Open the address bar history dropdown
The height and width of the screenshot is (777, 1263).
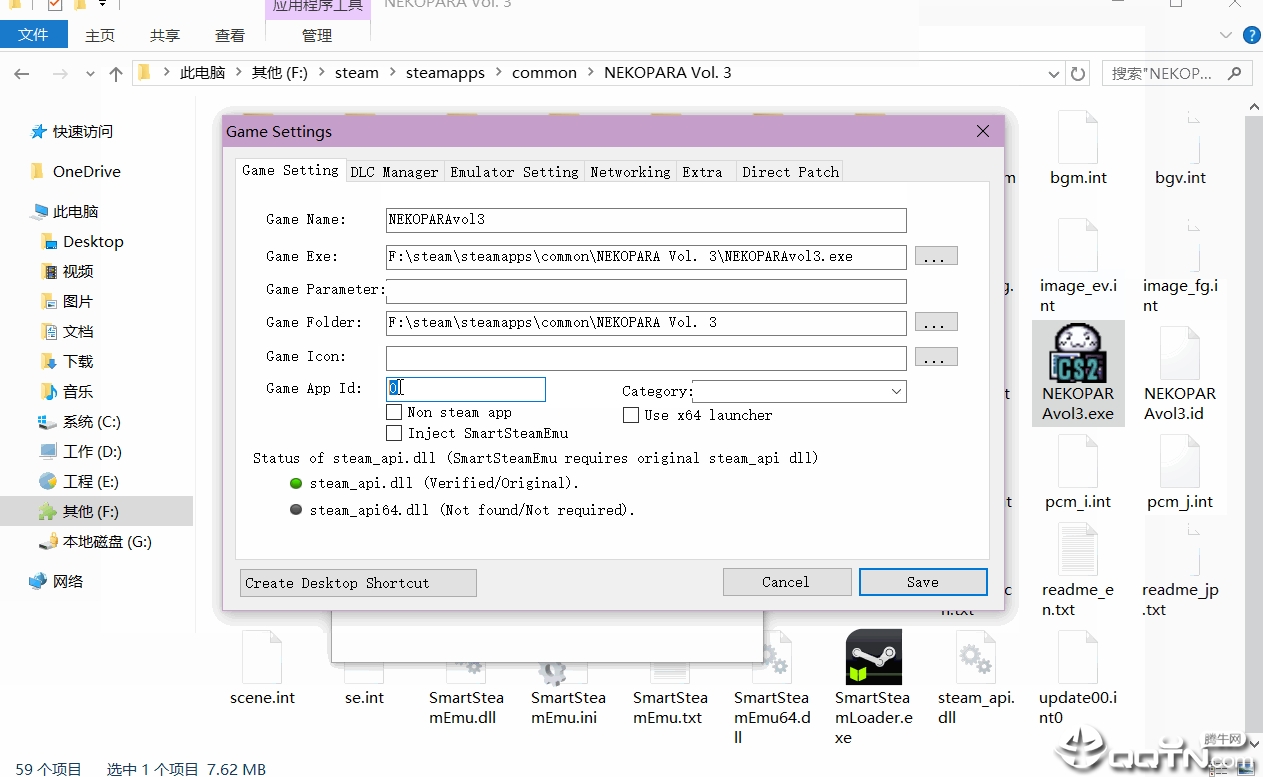1053,73
